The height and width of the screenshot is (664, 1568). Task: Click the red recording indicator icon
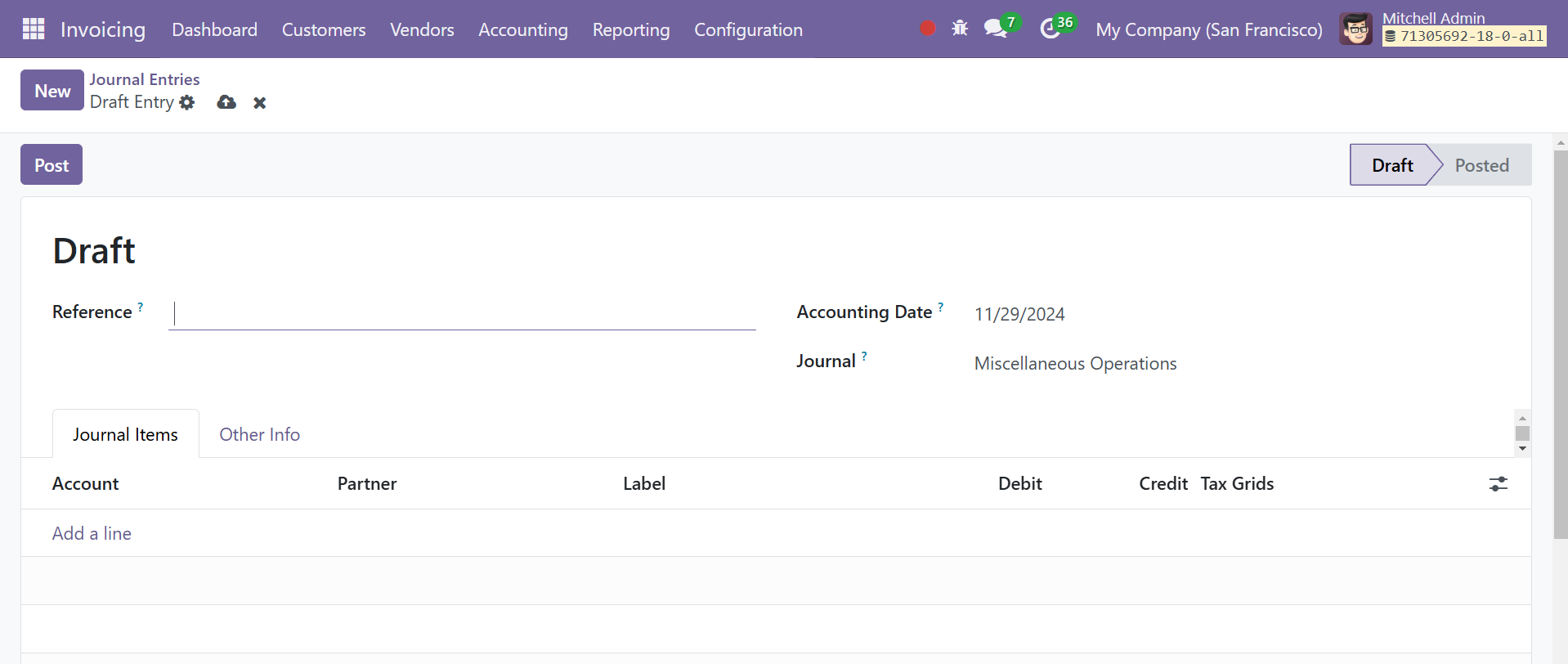(x=927, y=29)
